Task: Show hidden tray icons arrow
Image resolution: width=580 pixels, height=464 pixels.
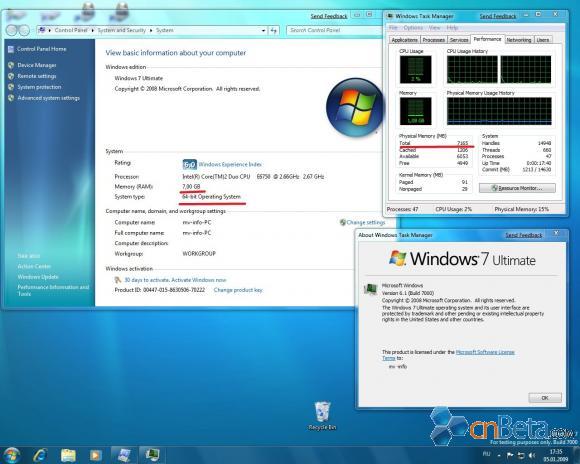Action: 499,455
